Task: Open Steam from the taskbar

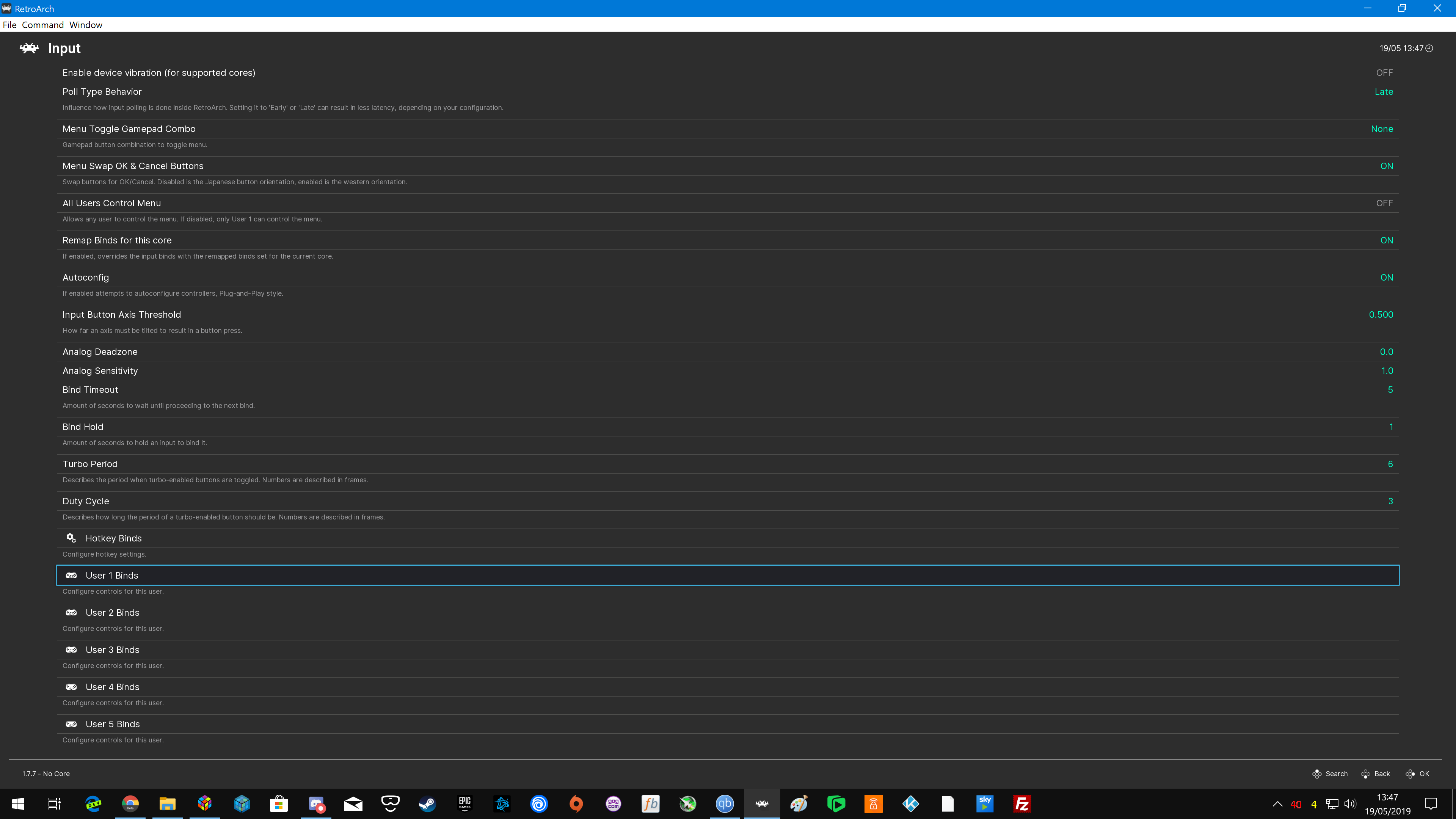Action: pyautogui.click(x=427, y=803)
